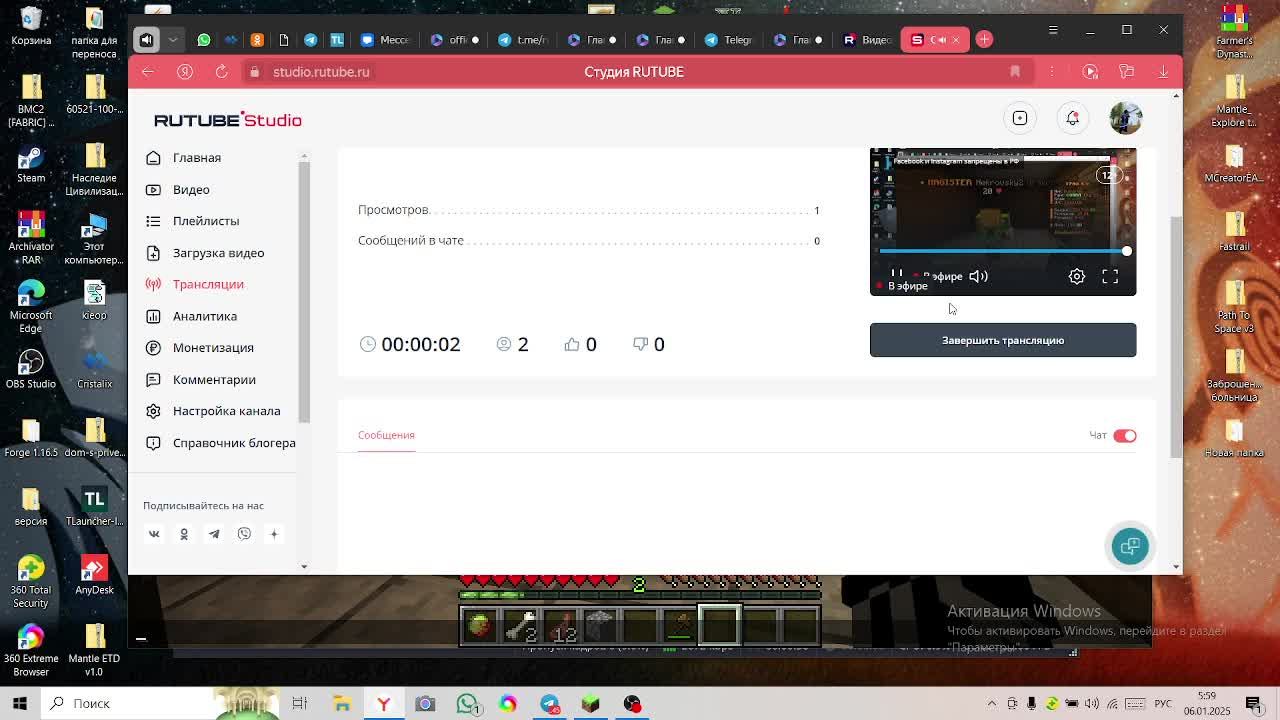Switch to the Сообщения tab

[x=386, y=435]
